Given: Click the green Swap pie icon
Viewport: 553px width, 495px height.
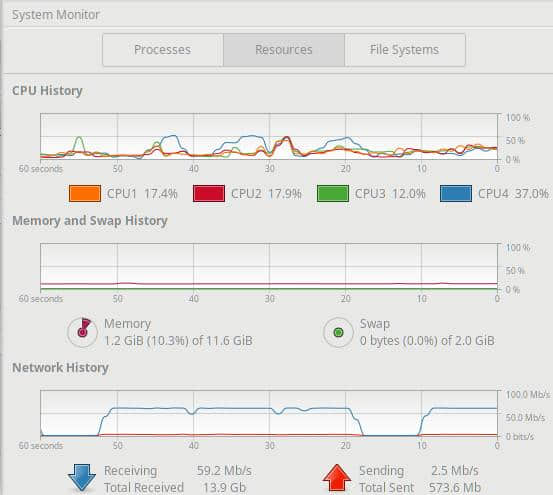Looking at the screenshot, I should [338, 332].
